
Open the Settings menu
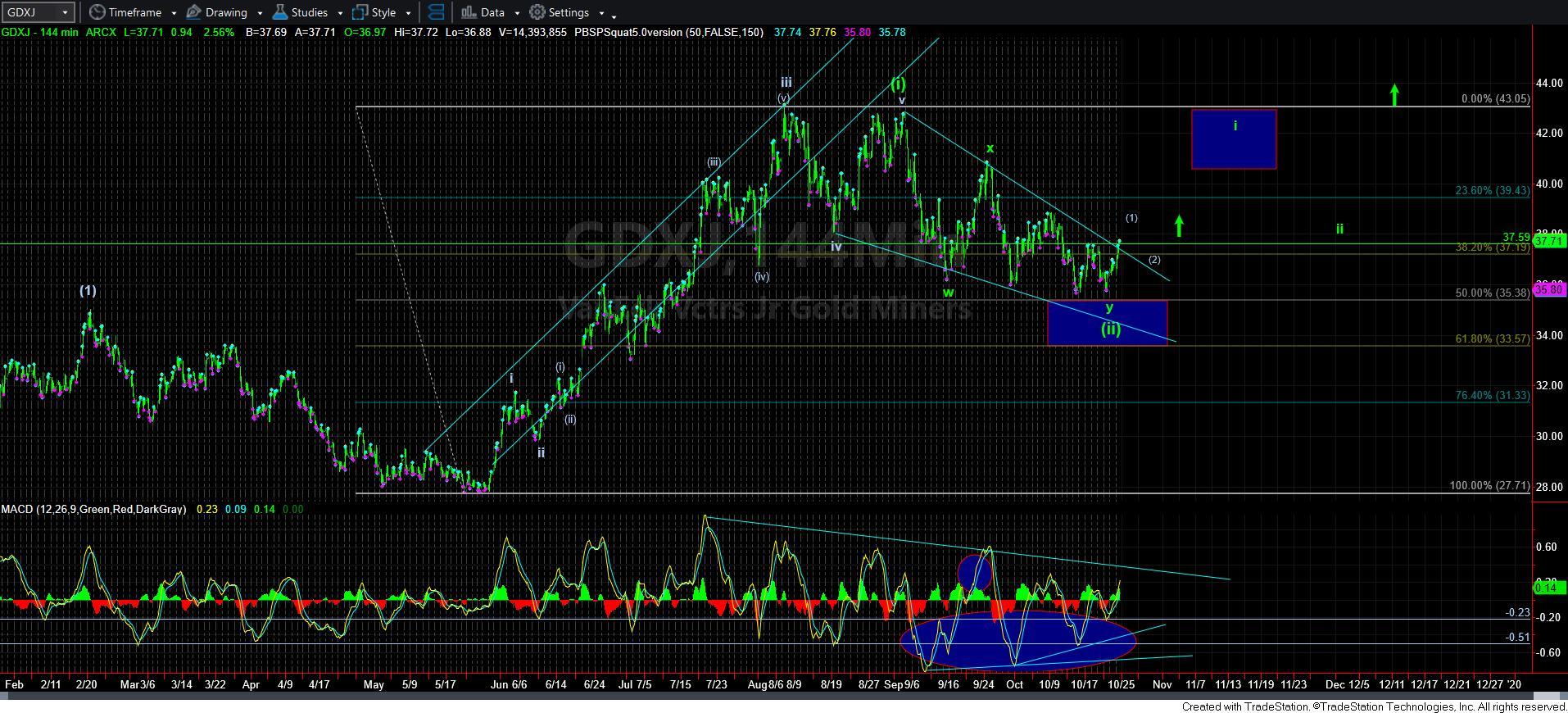[569, 12]
